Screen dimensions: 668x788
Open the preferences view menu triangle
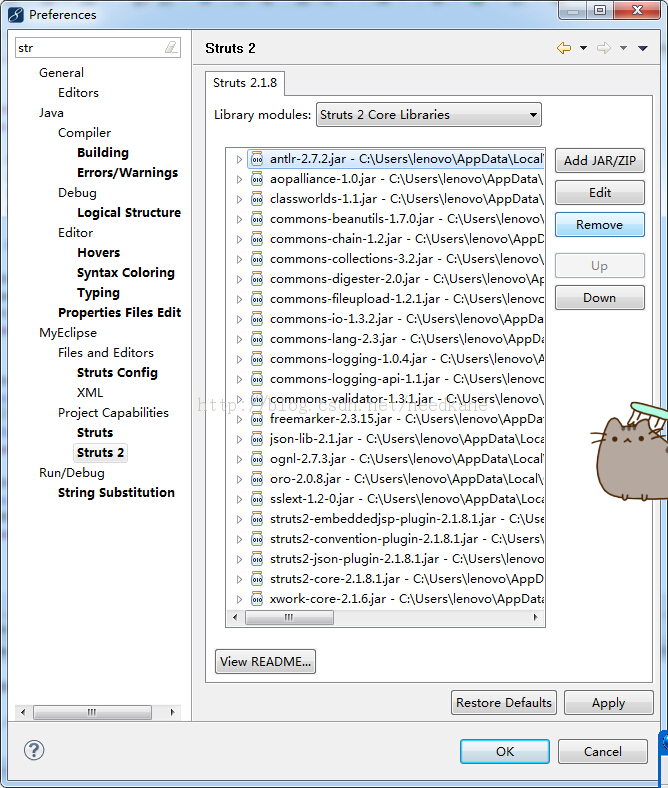(x=643, y=48)
